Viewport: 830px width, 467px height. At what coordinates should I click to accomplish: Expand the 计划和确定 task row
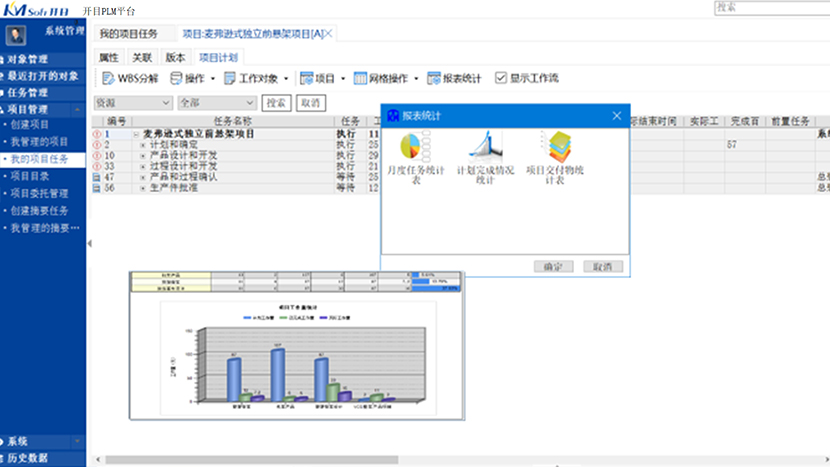(143, 145)
